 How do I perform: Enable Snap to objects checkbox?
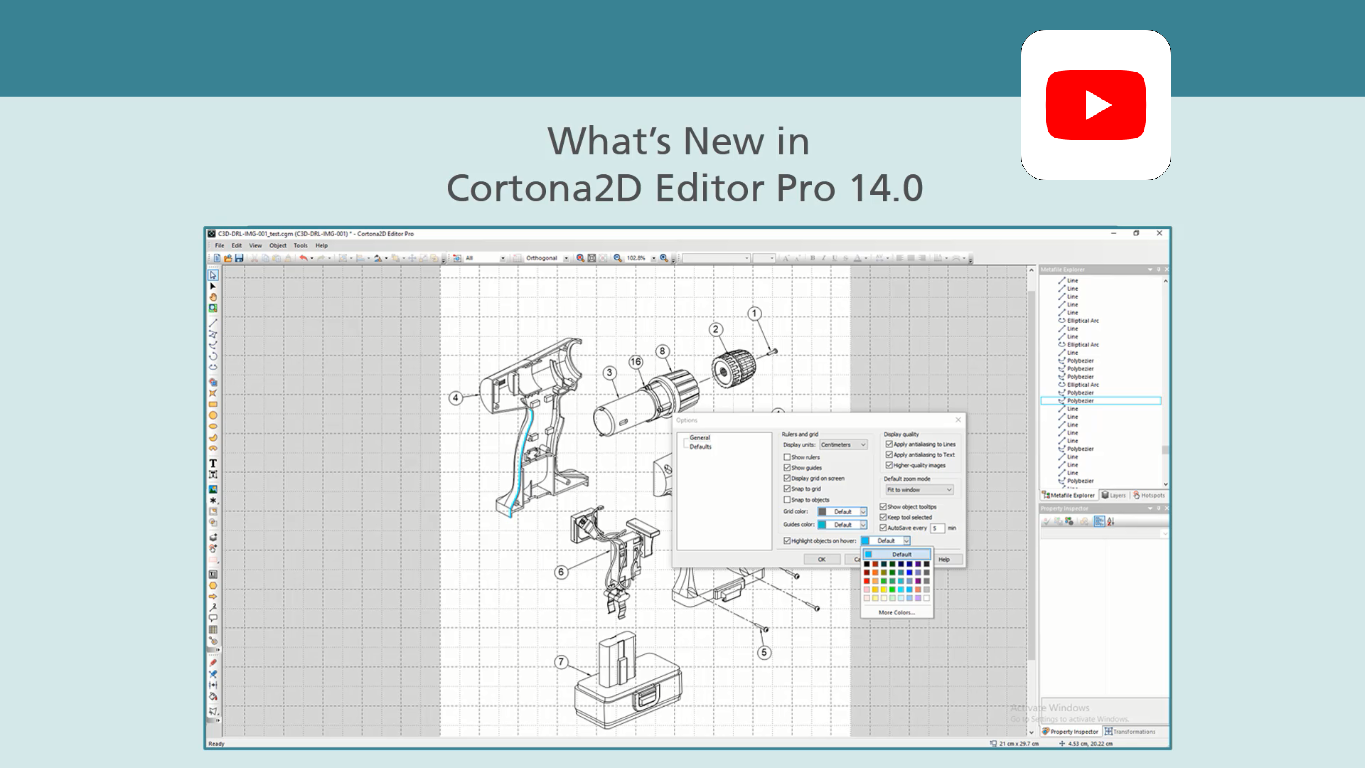787,500
